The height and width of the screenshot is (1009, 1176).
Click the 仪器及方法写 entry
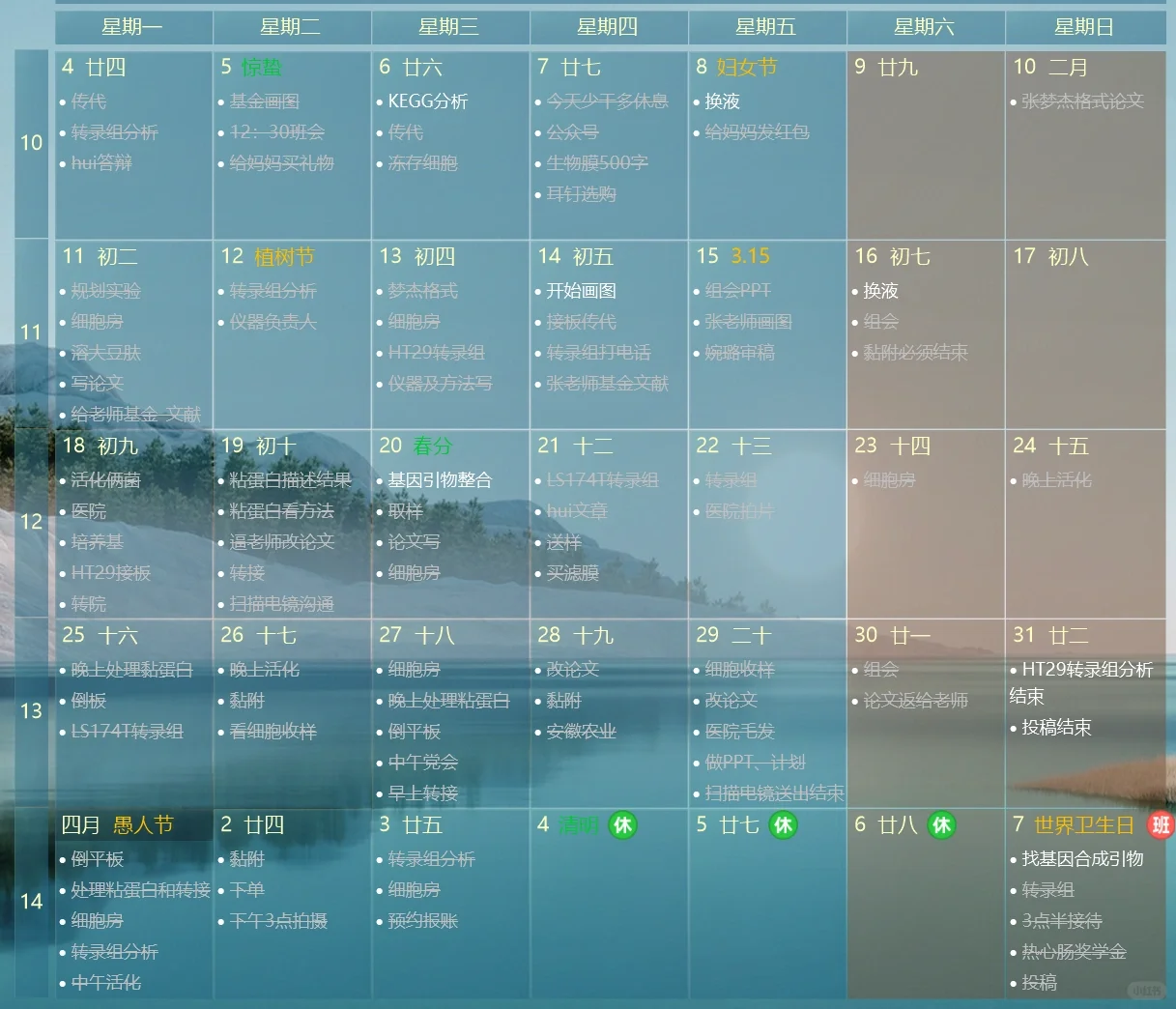coord(441,384)
